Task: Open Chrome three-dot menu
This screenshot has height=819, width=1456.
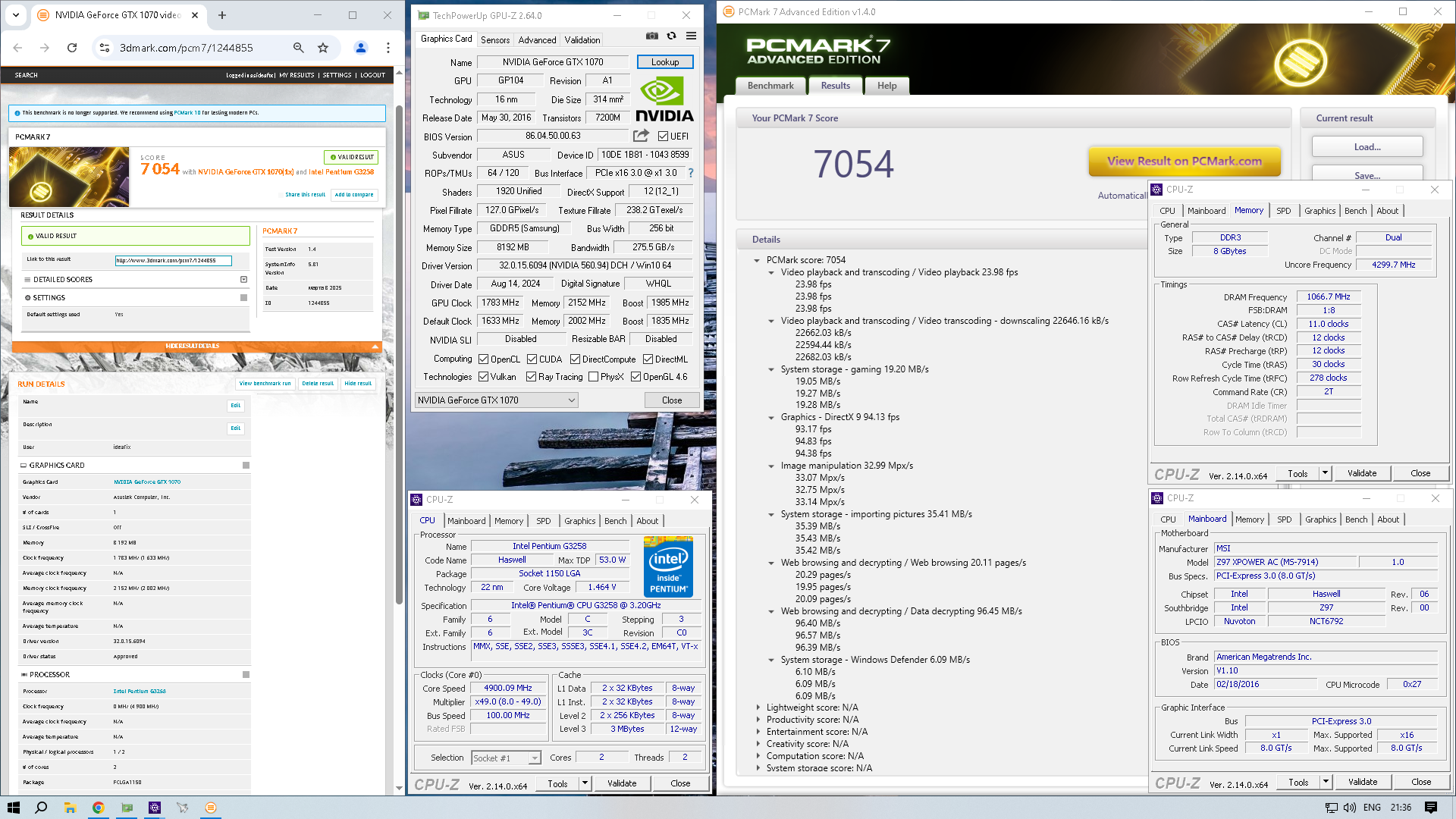Action: coord(388,48)
